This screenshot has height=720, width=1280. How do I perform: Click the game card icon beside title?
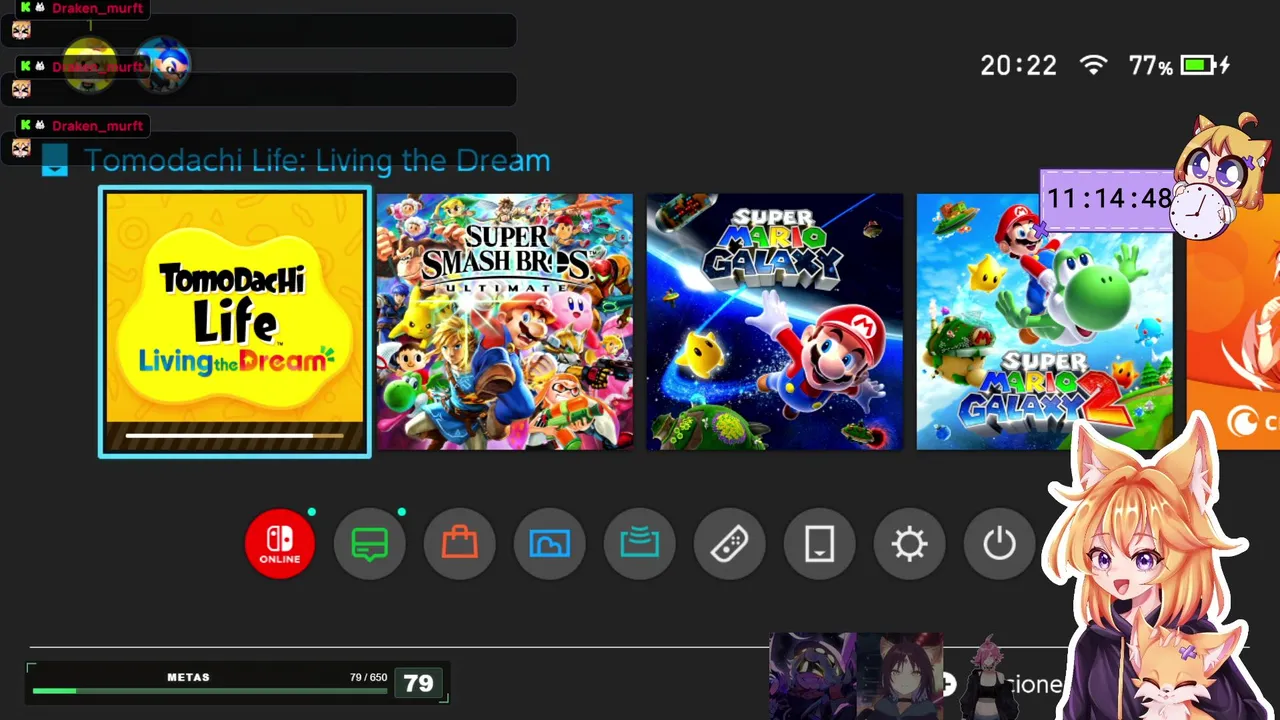point(55,160)
